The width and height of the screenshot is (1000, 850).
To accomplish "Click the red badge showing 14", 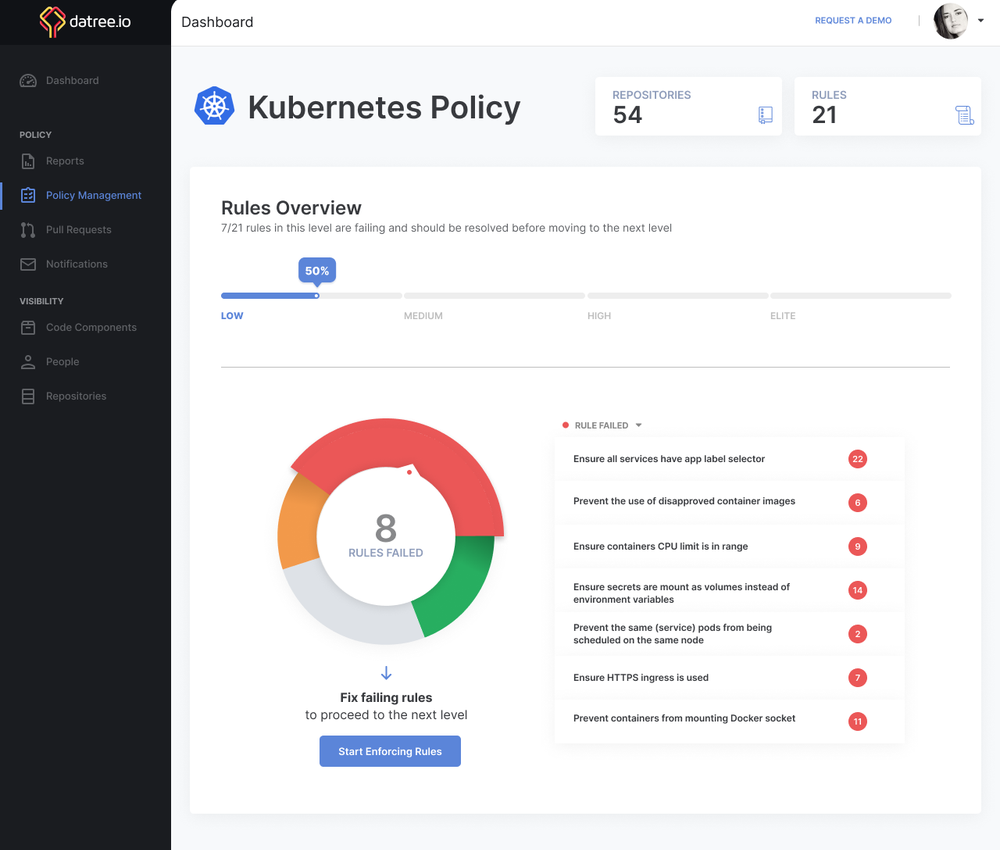I will click(x=857, y=590).
